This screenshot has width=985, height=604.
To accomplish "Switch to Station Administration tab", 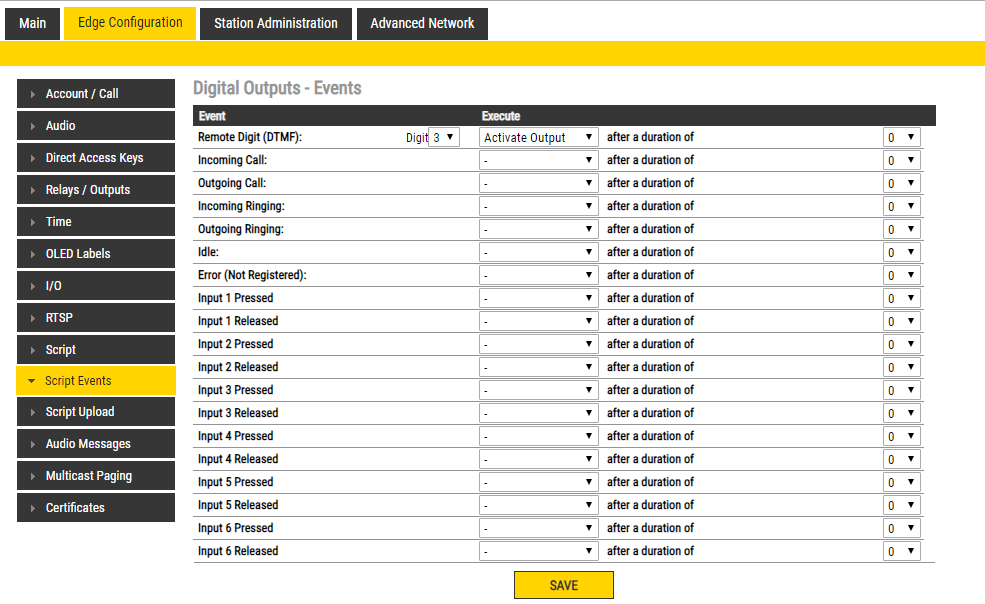I will (x=276, y=23).
